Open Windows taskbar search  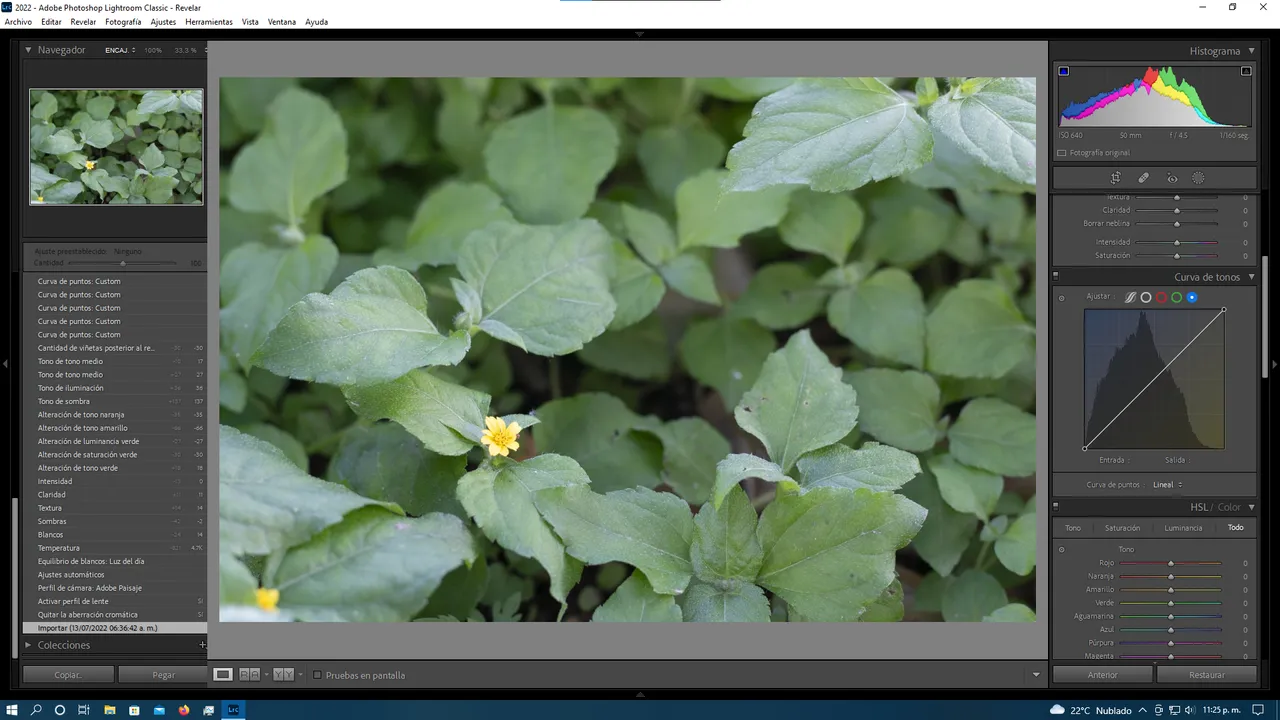click(x=36, y=710)
